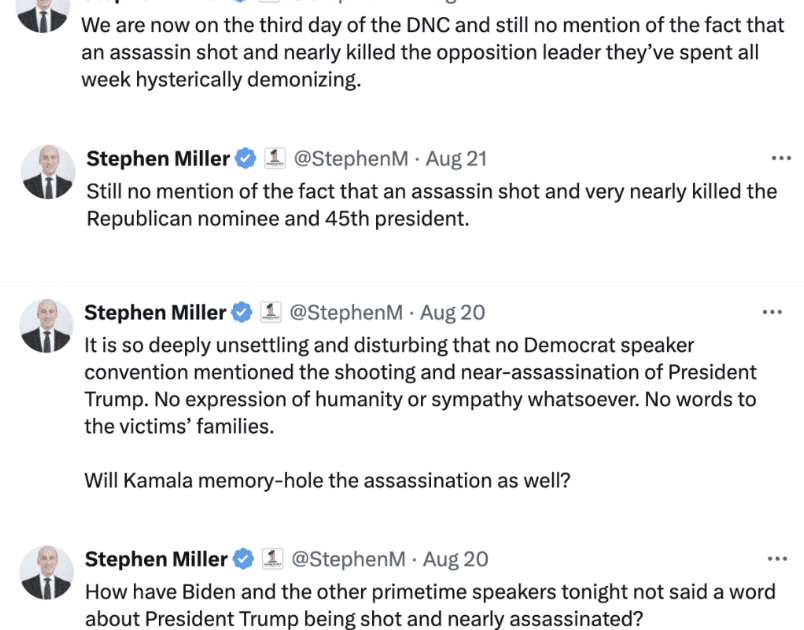Click the verified badge on the Aug 21 tweet
804x630 pixels.
click(x=246, y=159)
